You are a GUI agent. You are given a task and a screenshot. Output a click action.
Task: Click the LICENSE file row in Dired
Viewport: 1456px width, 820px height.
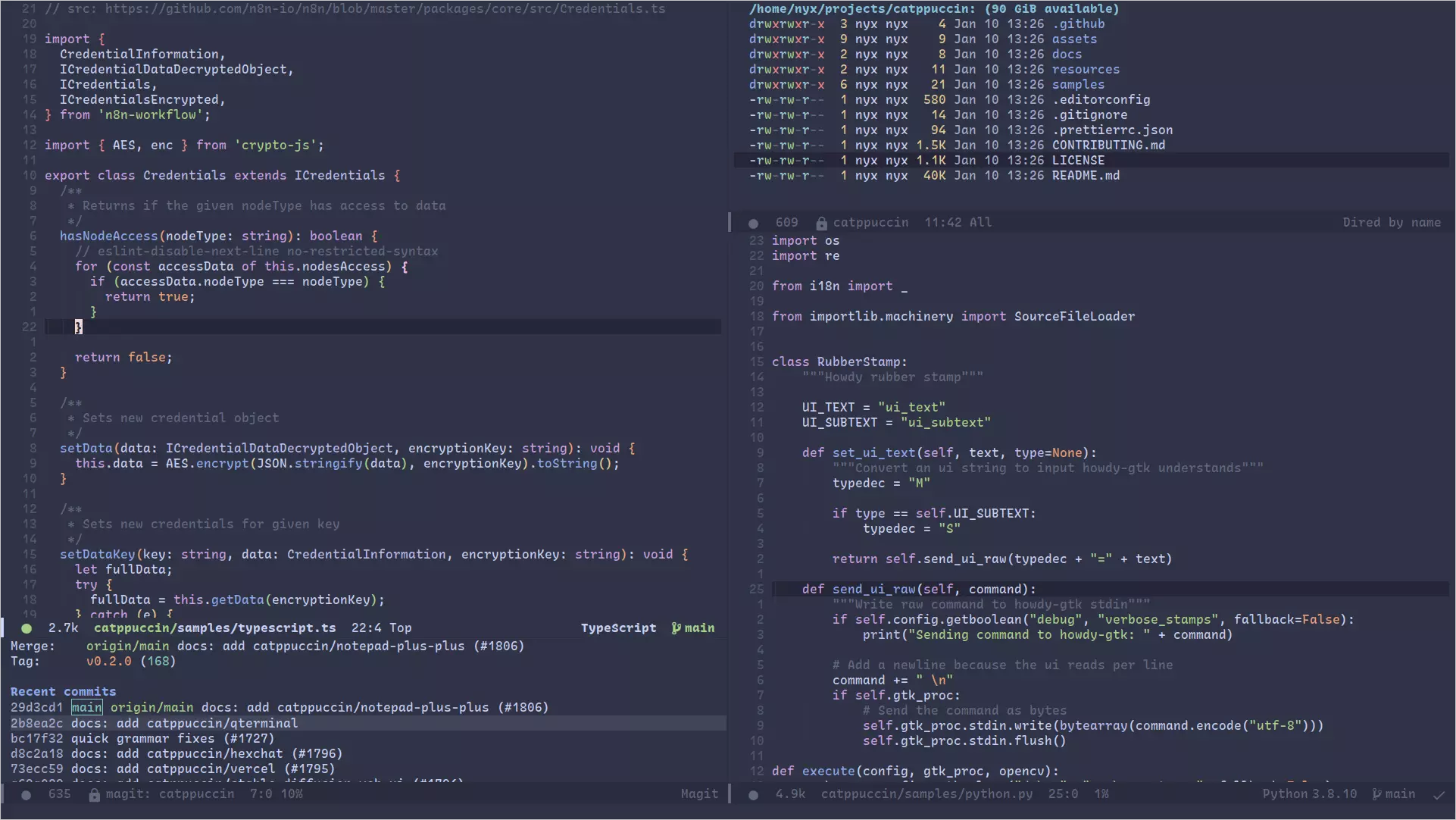(1077, 161)
